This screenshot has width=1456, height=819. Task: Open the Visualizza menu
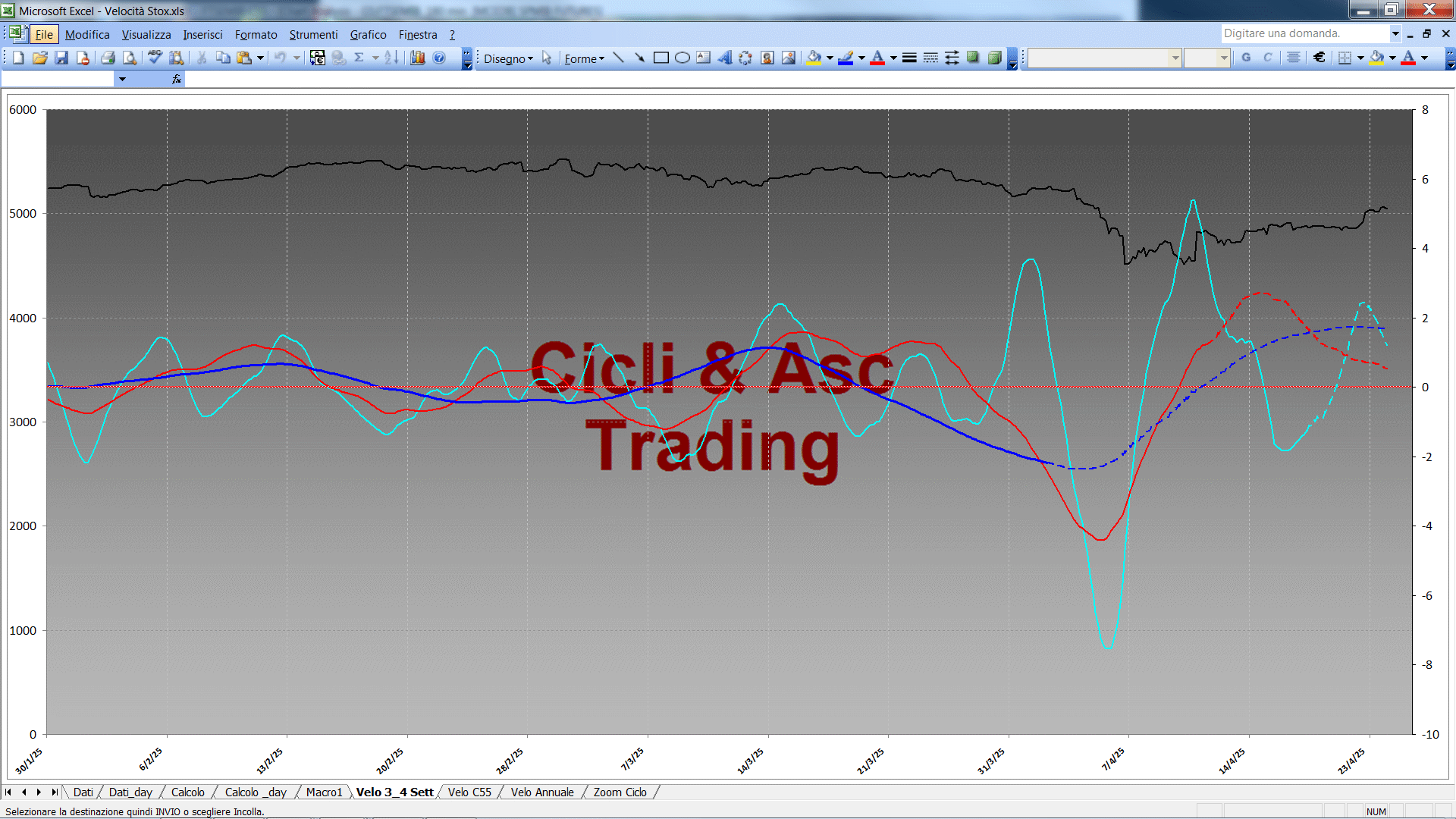[146, 34]
